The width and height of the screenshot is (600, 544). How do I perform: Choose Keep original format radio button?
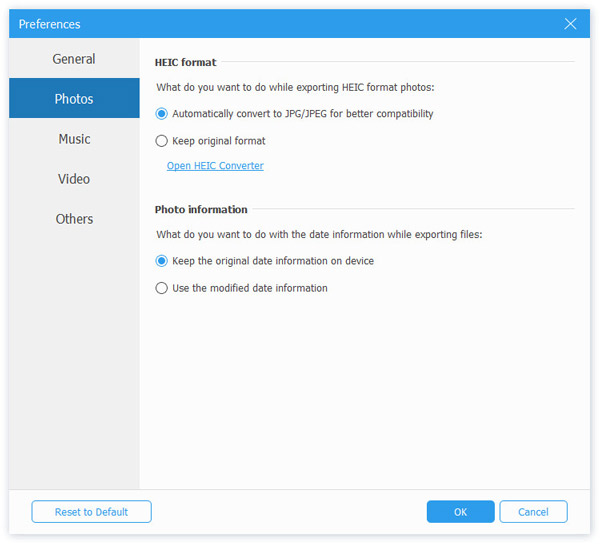click(161, 141)
